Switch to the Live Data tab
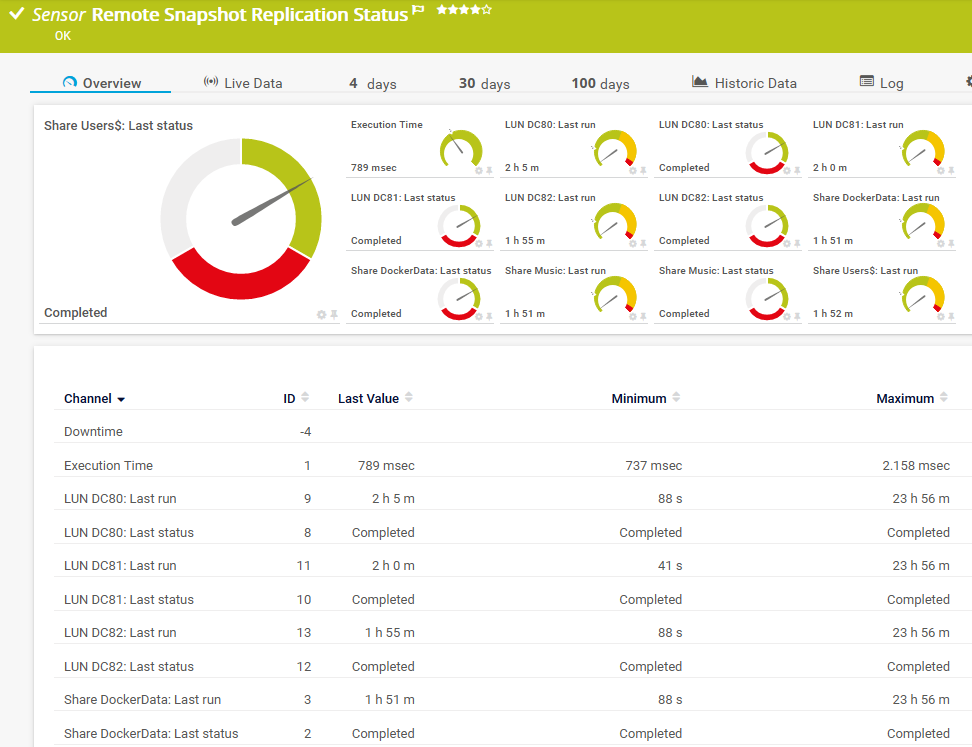 click(242, 83)
